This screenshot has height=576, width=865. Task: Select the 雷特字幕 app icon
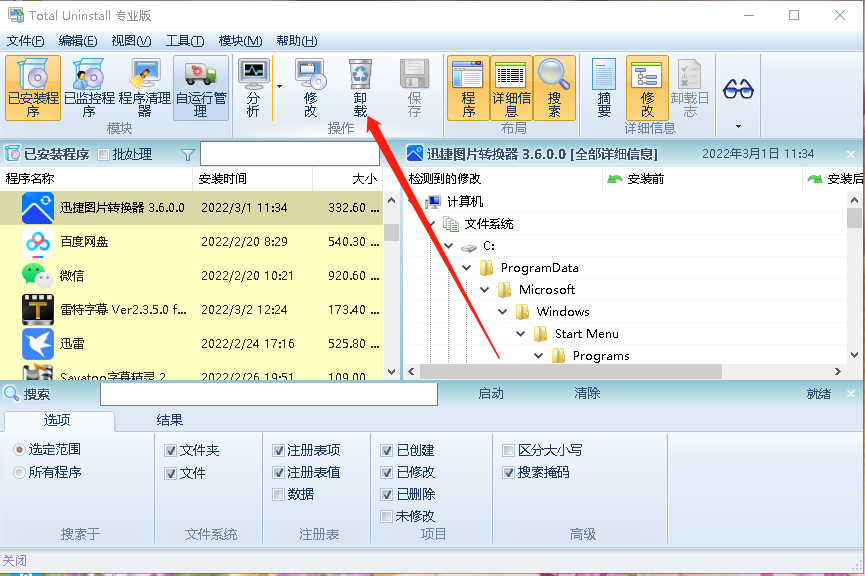pos(38,310)
